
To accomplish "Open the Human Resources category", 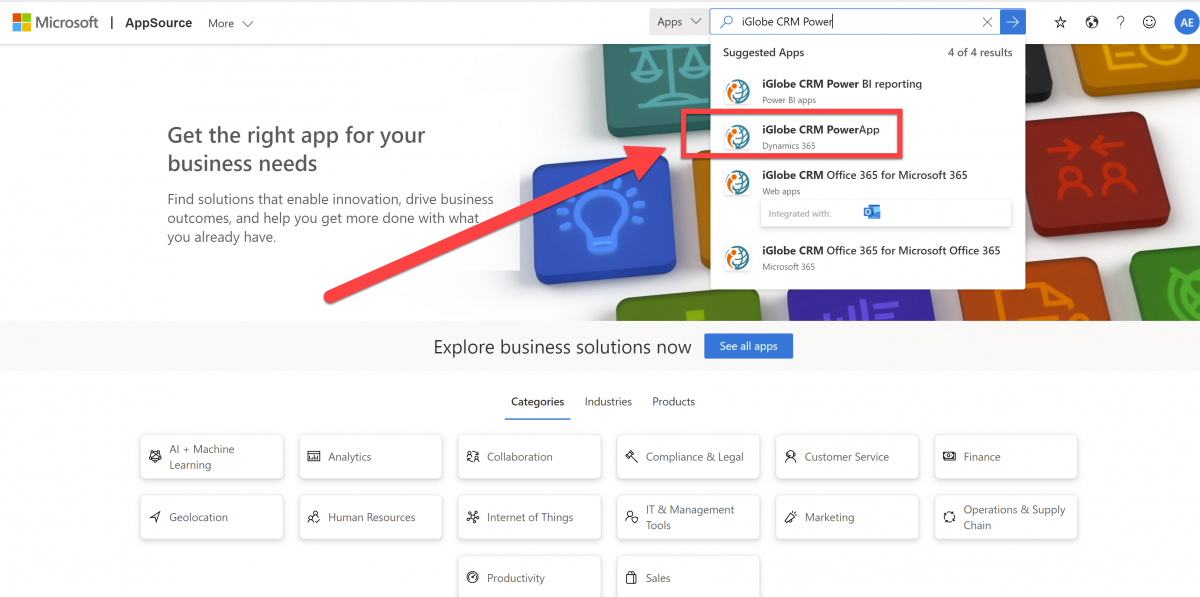I will pos(370,517).
